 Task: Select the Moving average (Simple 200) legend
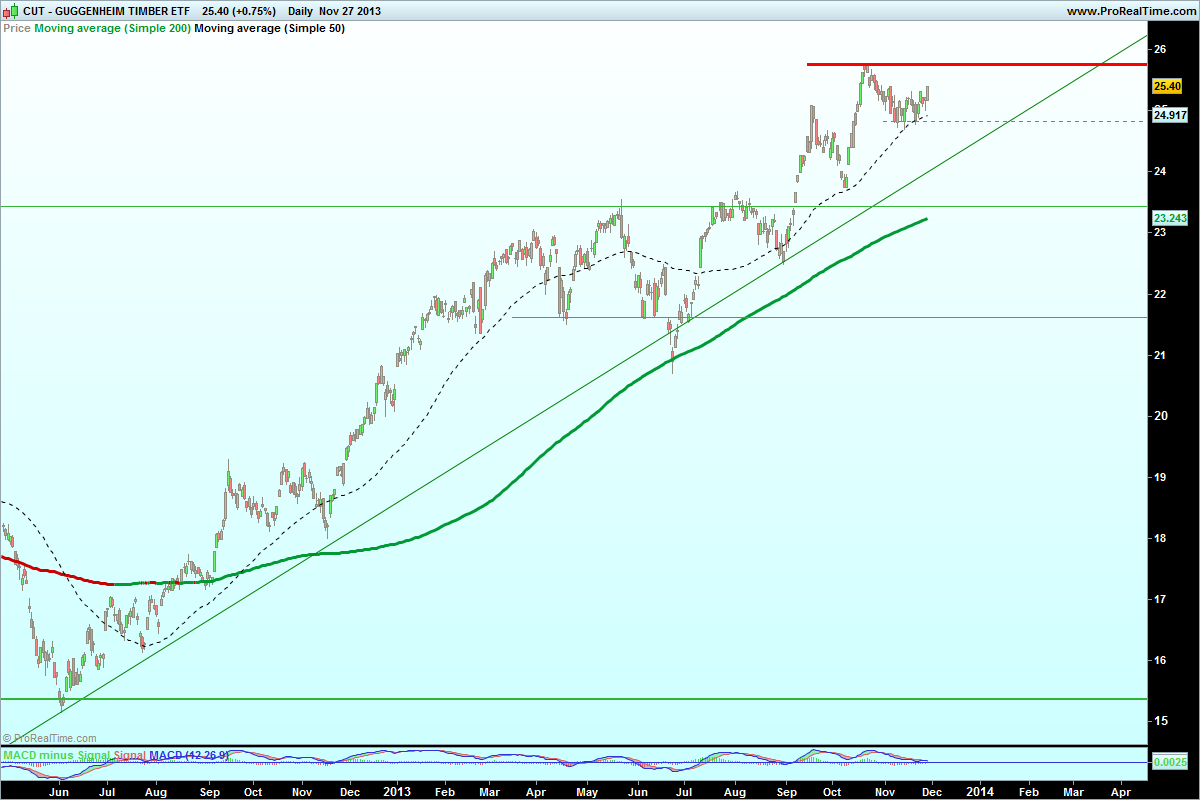click(112, 29)
